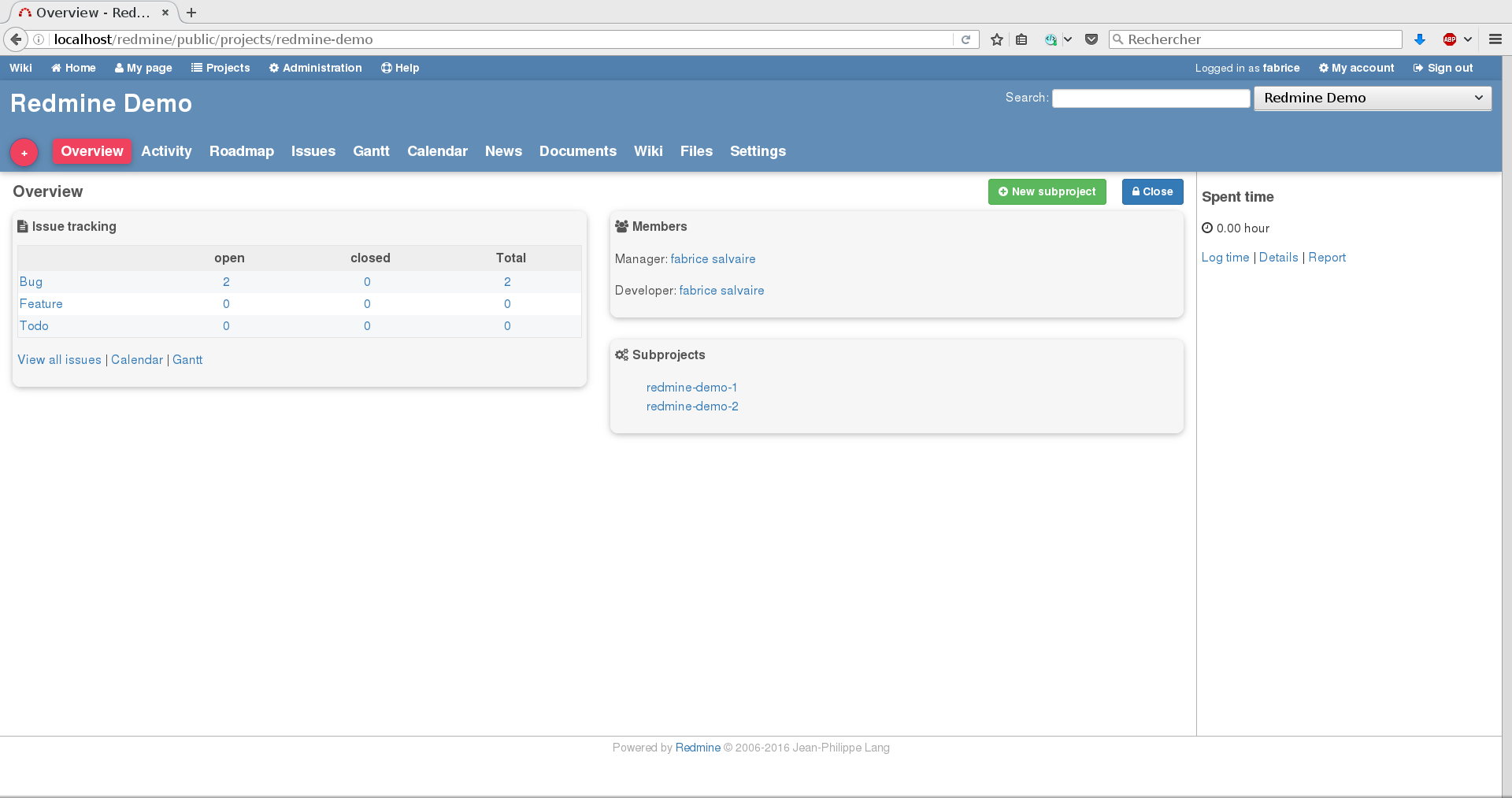This screenshot has height=798, width=1512.
Task: Create a New subproject
Action: point(1047,191)
